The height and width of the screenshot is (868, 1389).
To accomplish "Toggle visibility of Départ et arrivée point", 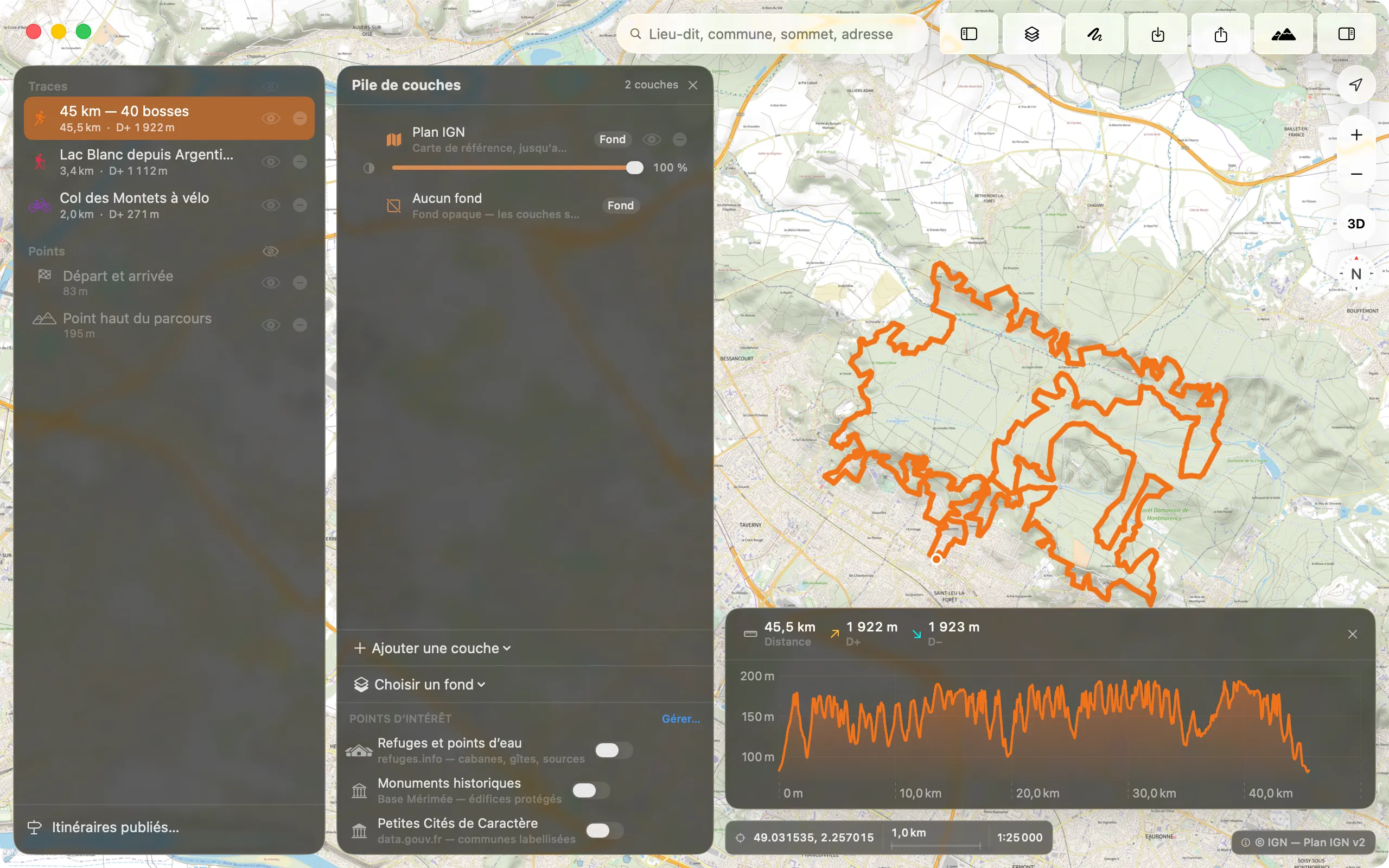I will [271, 283].
